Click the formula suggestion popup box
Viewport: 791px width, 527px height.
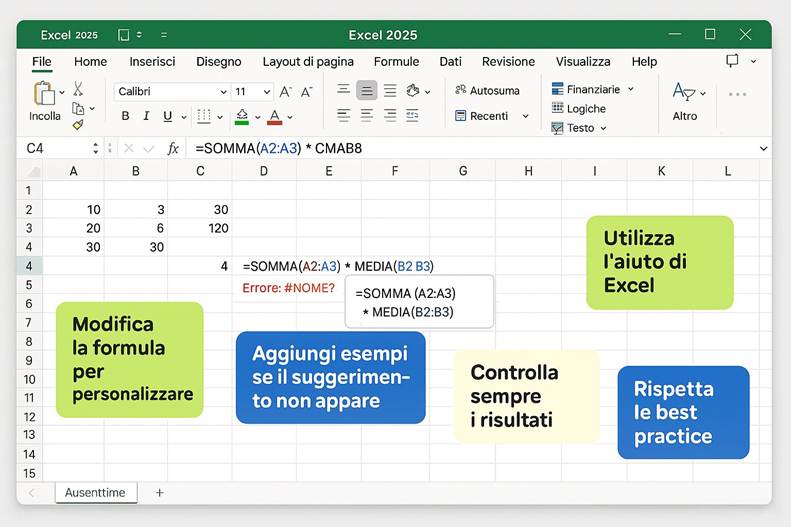point(419,302)
